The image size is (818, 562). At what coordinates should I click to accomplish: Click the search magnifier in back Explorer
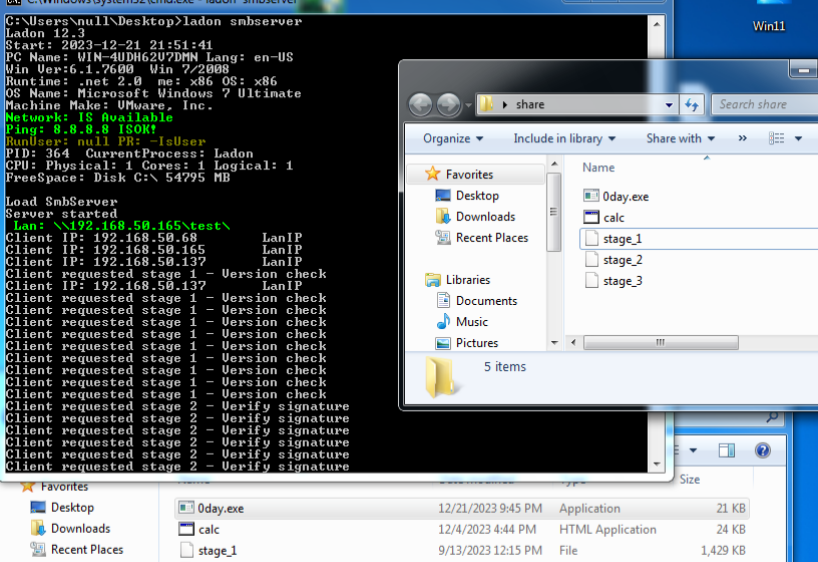tap(773, 416)
